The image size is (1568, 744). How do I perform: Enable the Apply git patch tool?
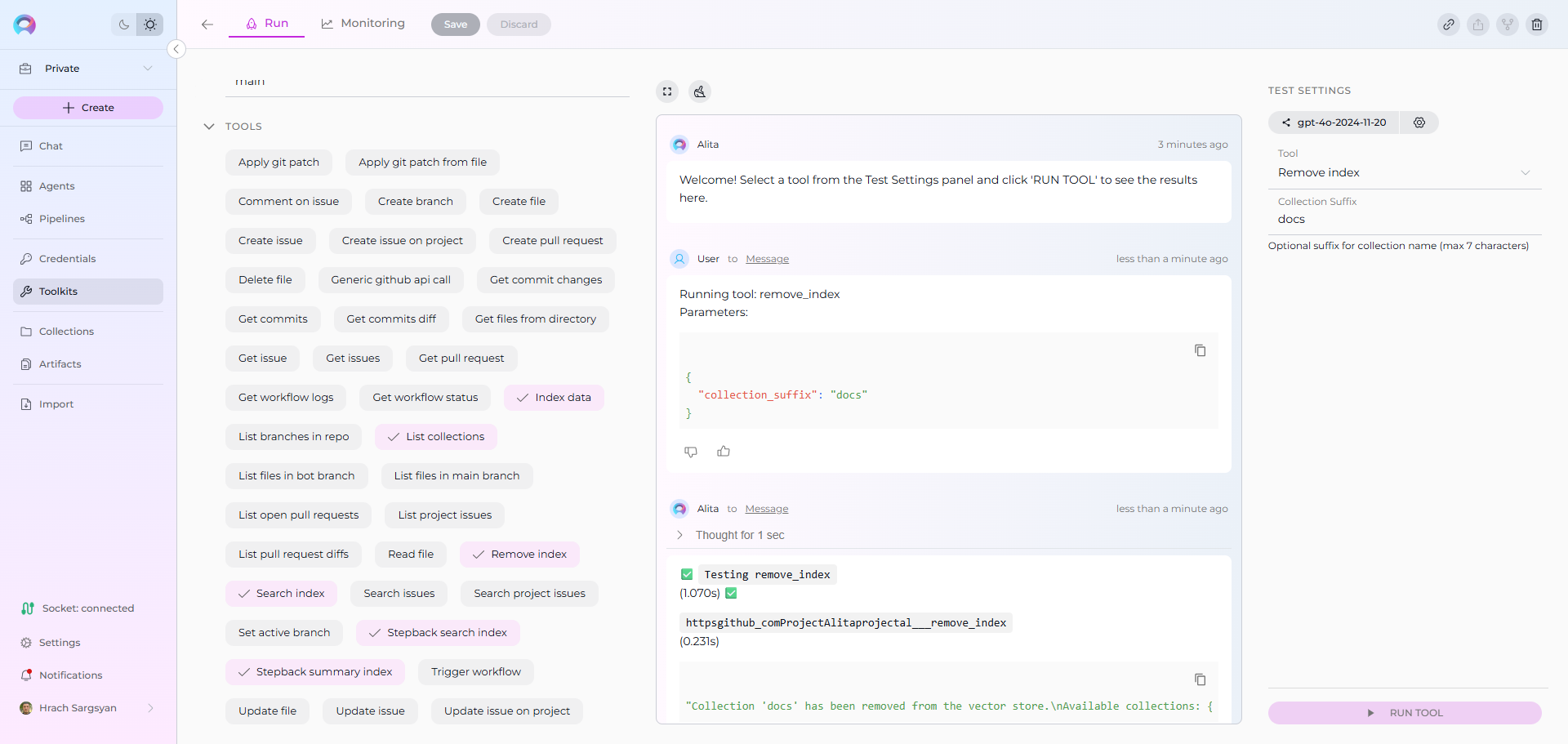click(278, 163)
